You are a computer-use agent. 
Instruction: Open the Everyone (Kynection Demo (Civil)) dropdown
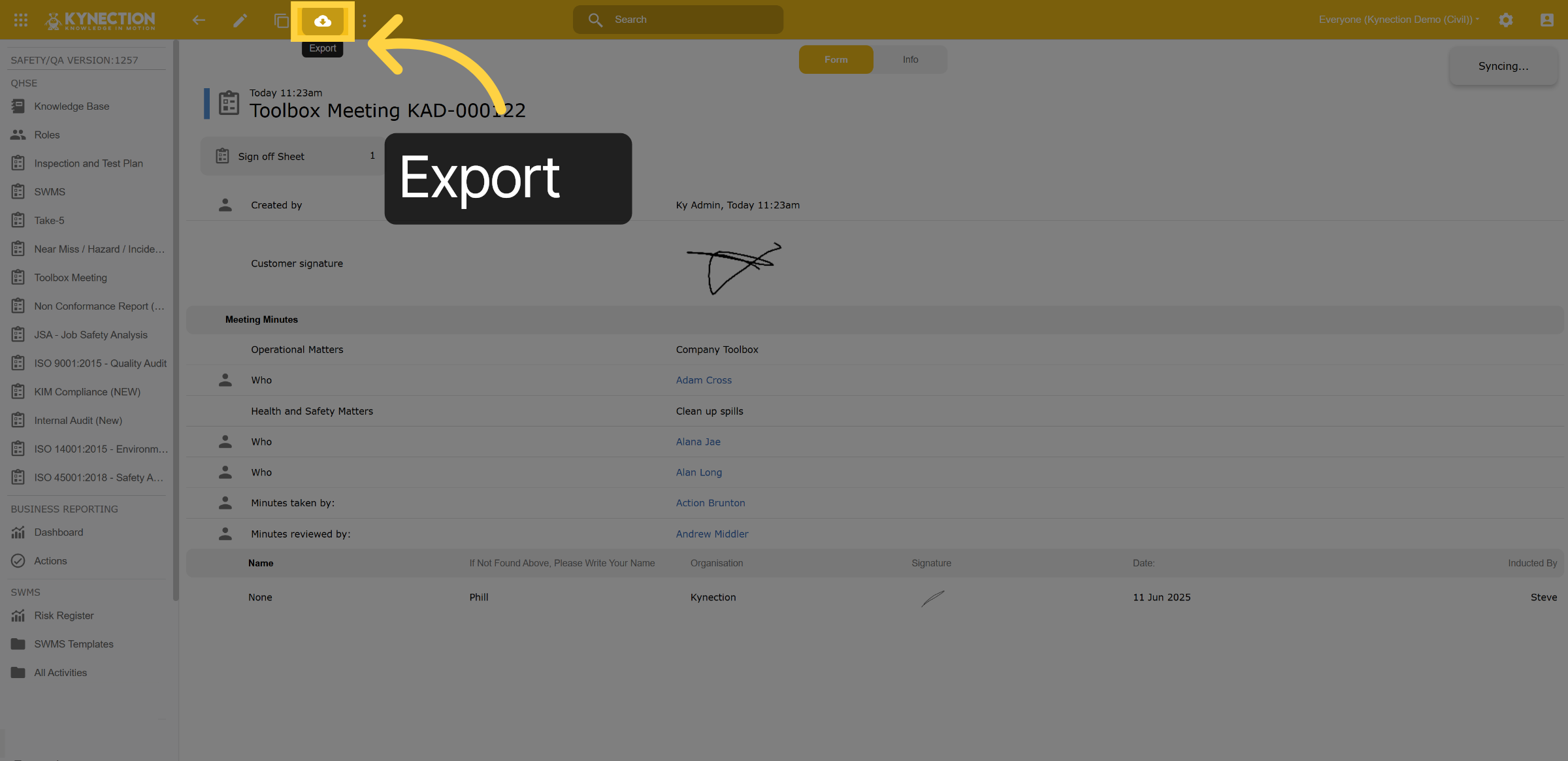click(1398, 20)
